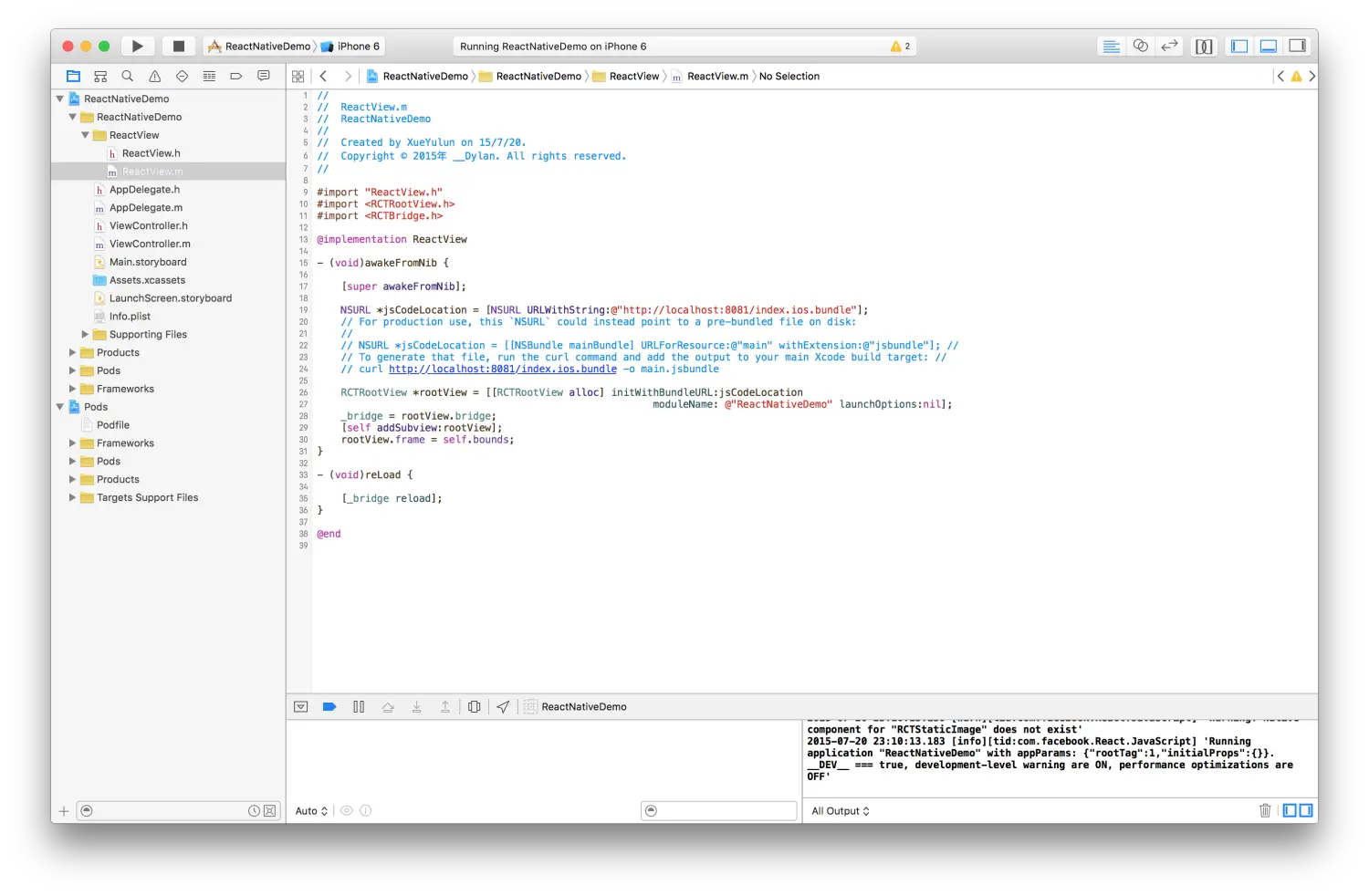Click the warning indicator in activity bar

click(900, 47)
